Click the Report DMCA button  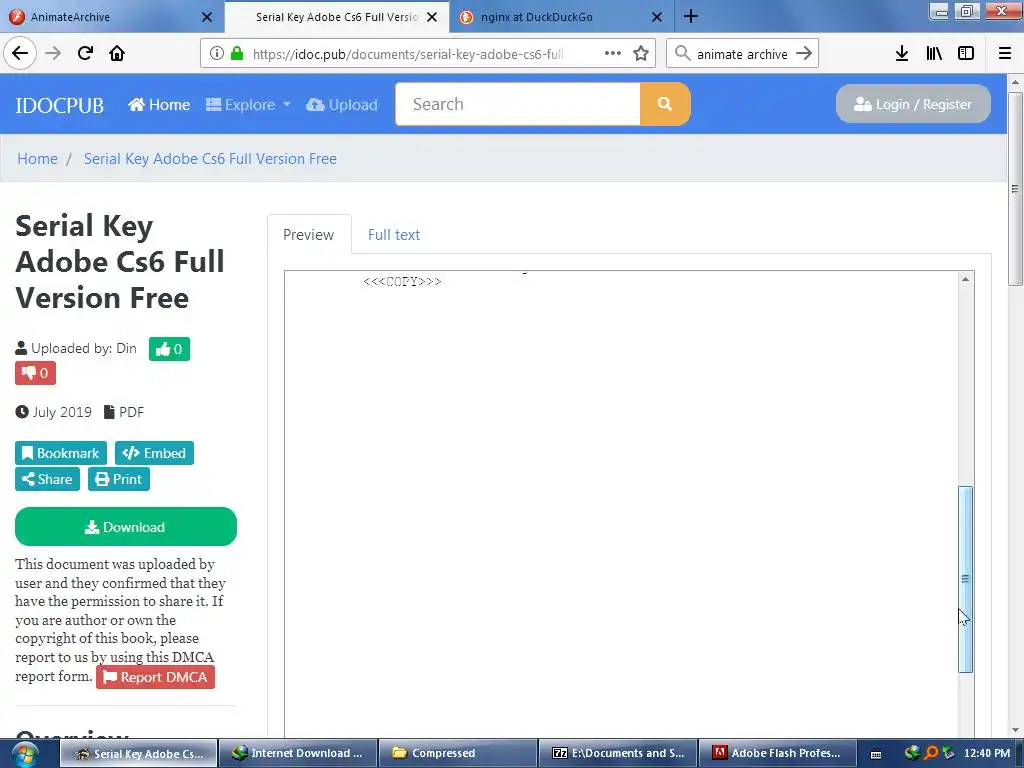(x=155, y=677)
